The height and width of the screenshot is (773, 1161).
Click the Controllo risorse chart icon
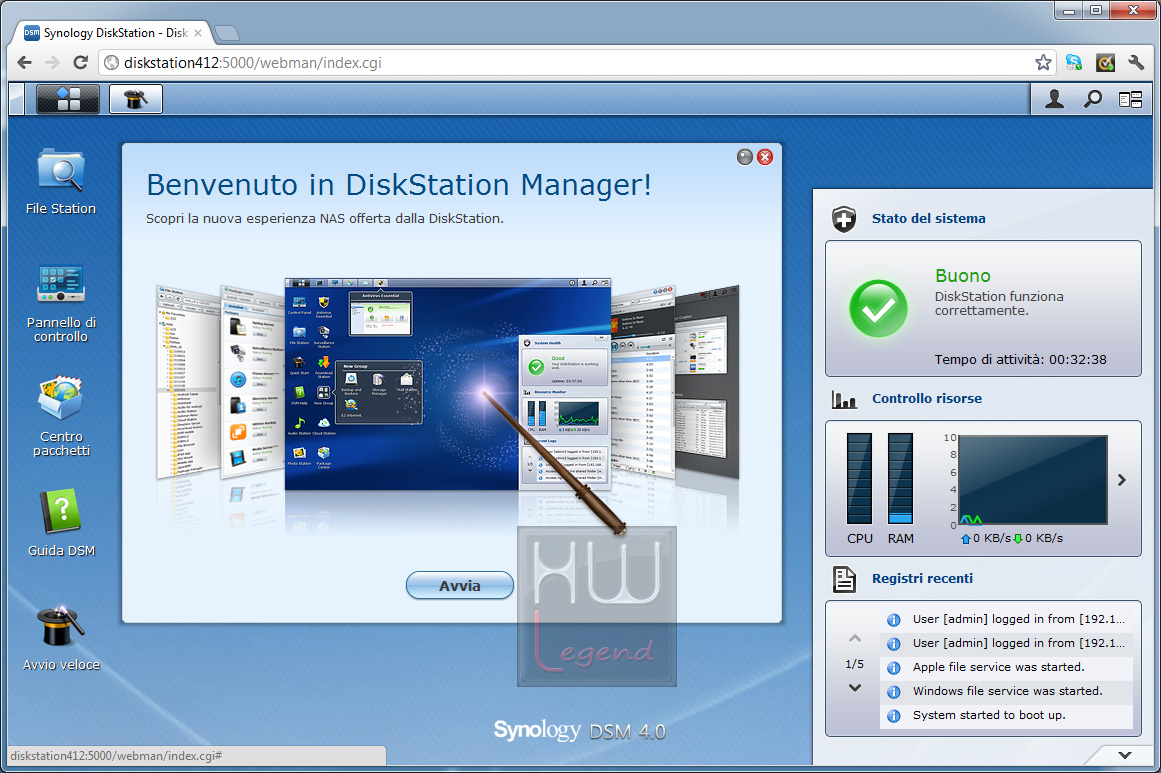point(844,400)
